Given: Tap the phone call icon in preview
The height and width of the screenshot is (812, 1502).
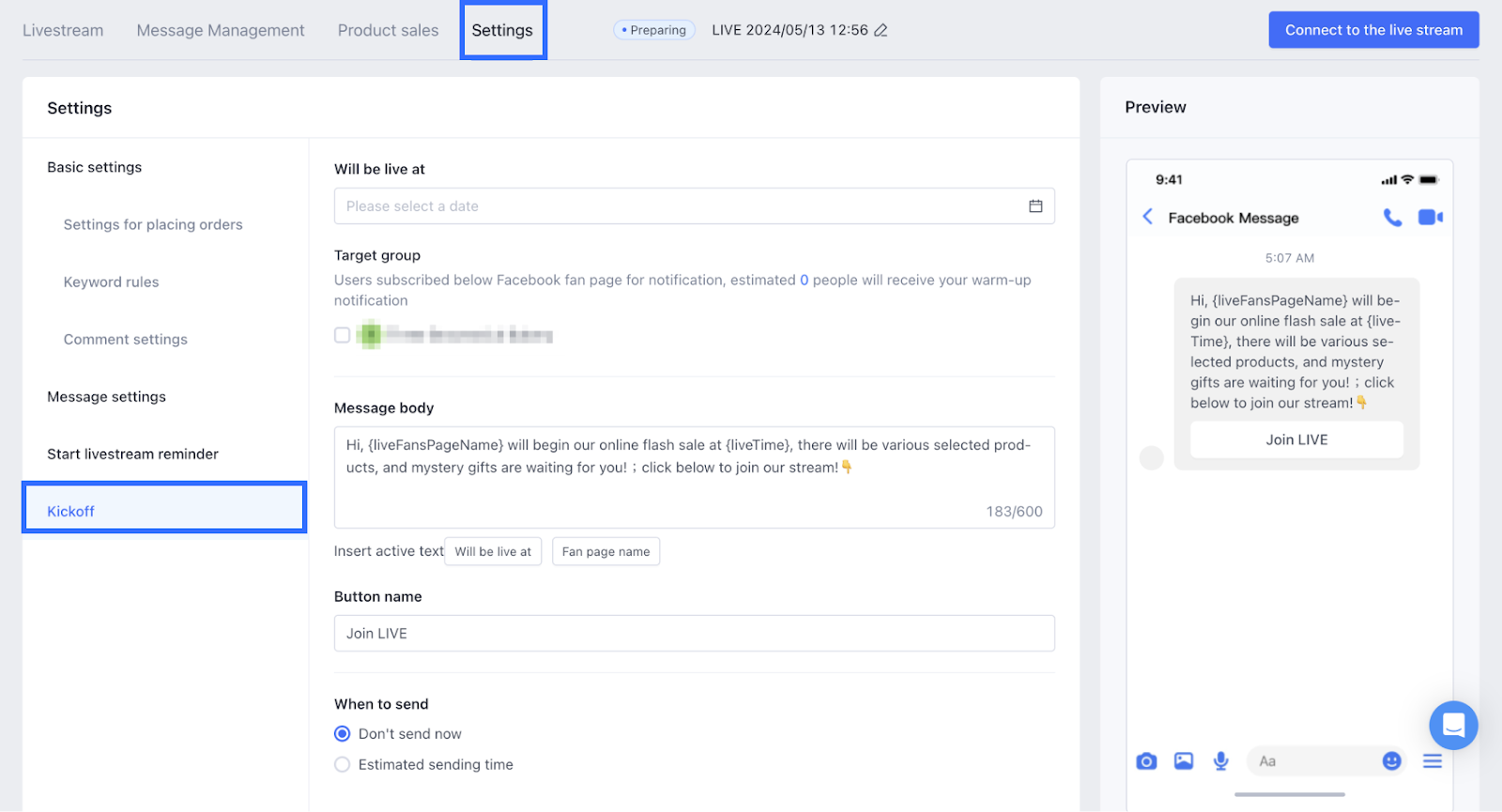Looking at the screenshot, I should [1392, 218].
